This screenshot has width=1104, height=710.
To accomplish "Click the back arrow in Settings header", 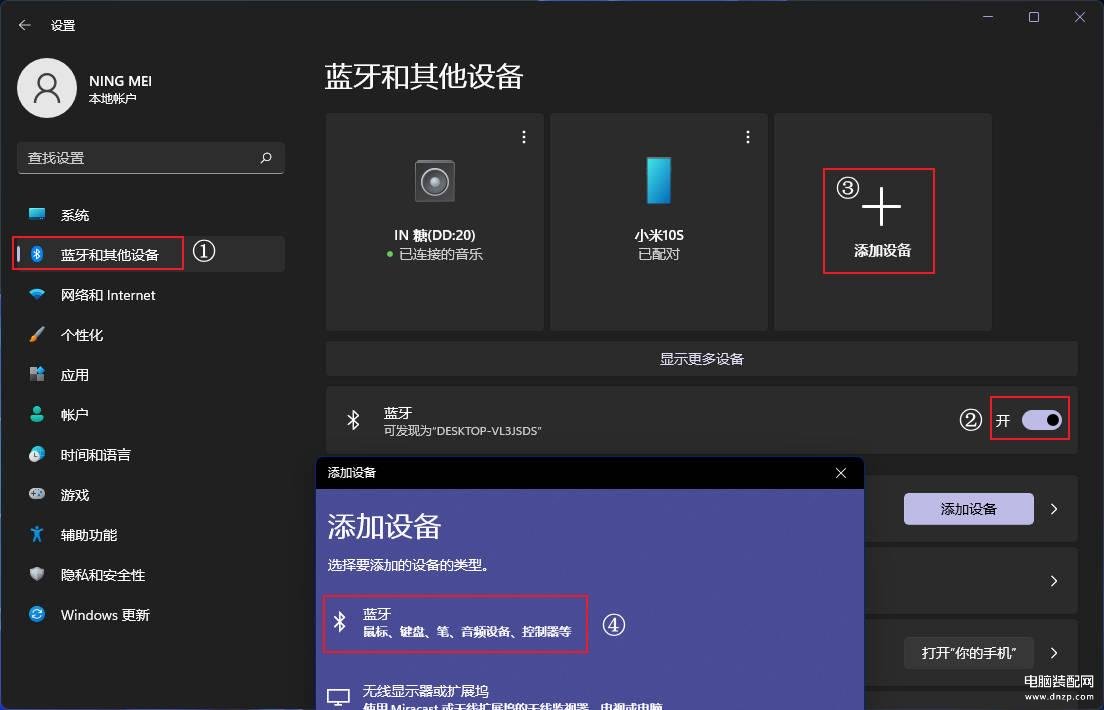I will pyautogui.click(x=25, y=25).
